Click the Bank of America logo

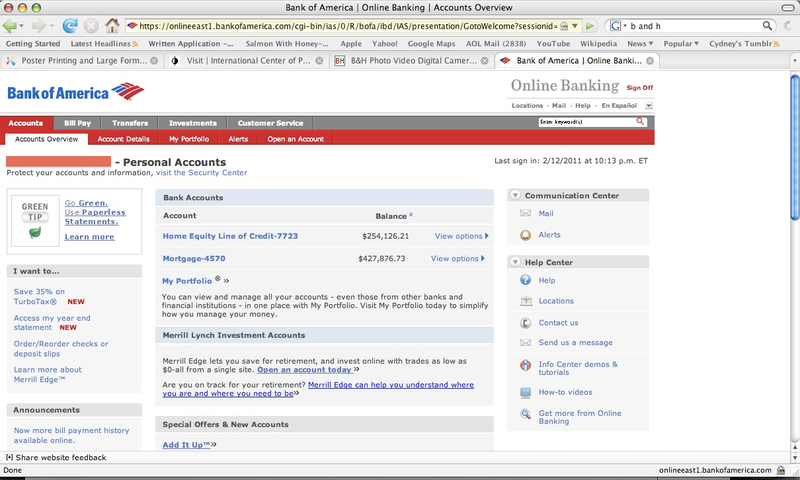[x=76, y=92]
